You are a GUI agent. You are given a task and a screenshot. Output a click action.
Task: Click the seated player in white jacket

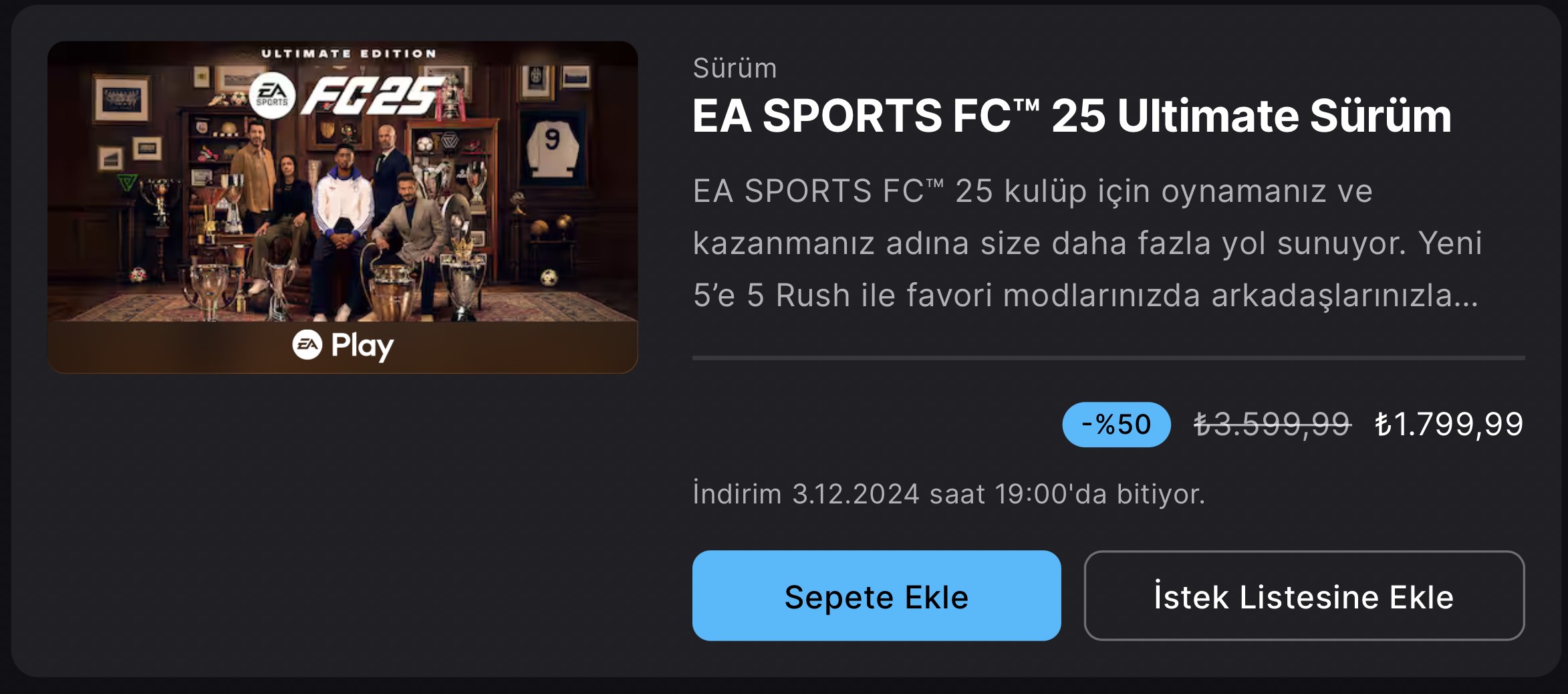click(x=341, y=227)
